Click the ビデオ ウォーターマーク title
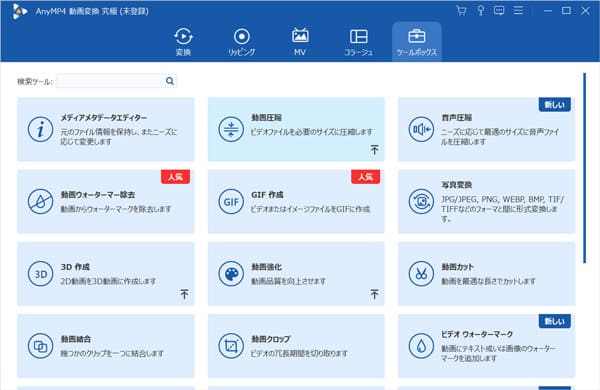 point(477,334)
